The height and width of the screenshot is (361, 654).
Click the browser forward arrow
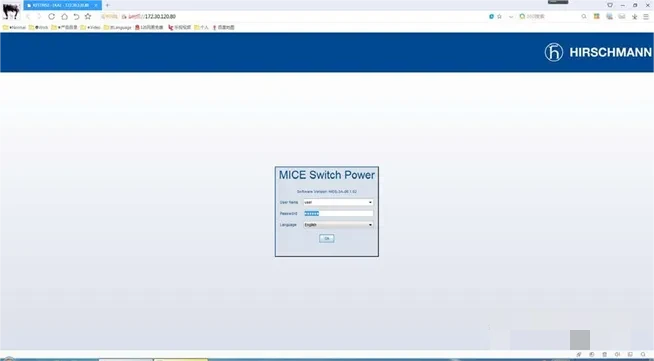point(39,16)
